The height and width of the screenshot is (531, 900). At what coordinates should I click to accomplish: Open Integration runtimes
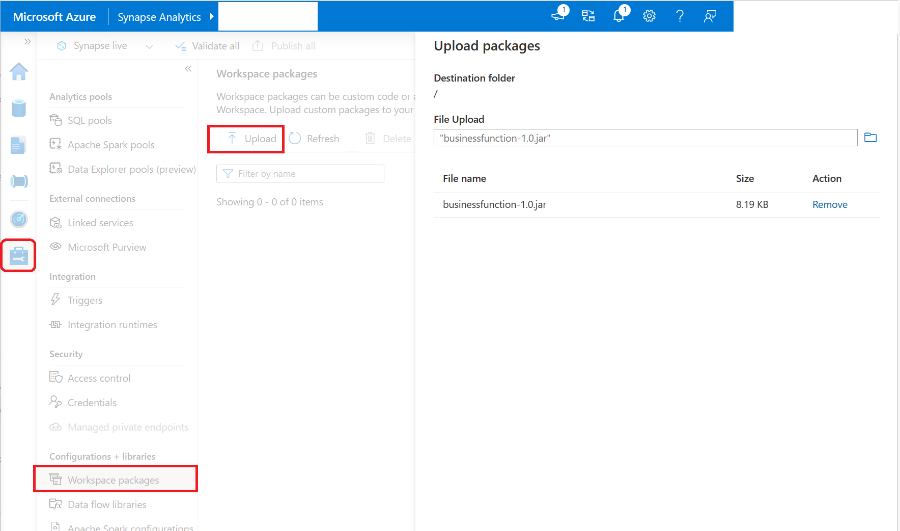(x=112, y=325)
